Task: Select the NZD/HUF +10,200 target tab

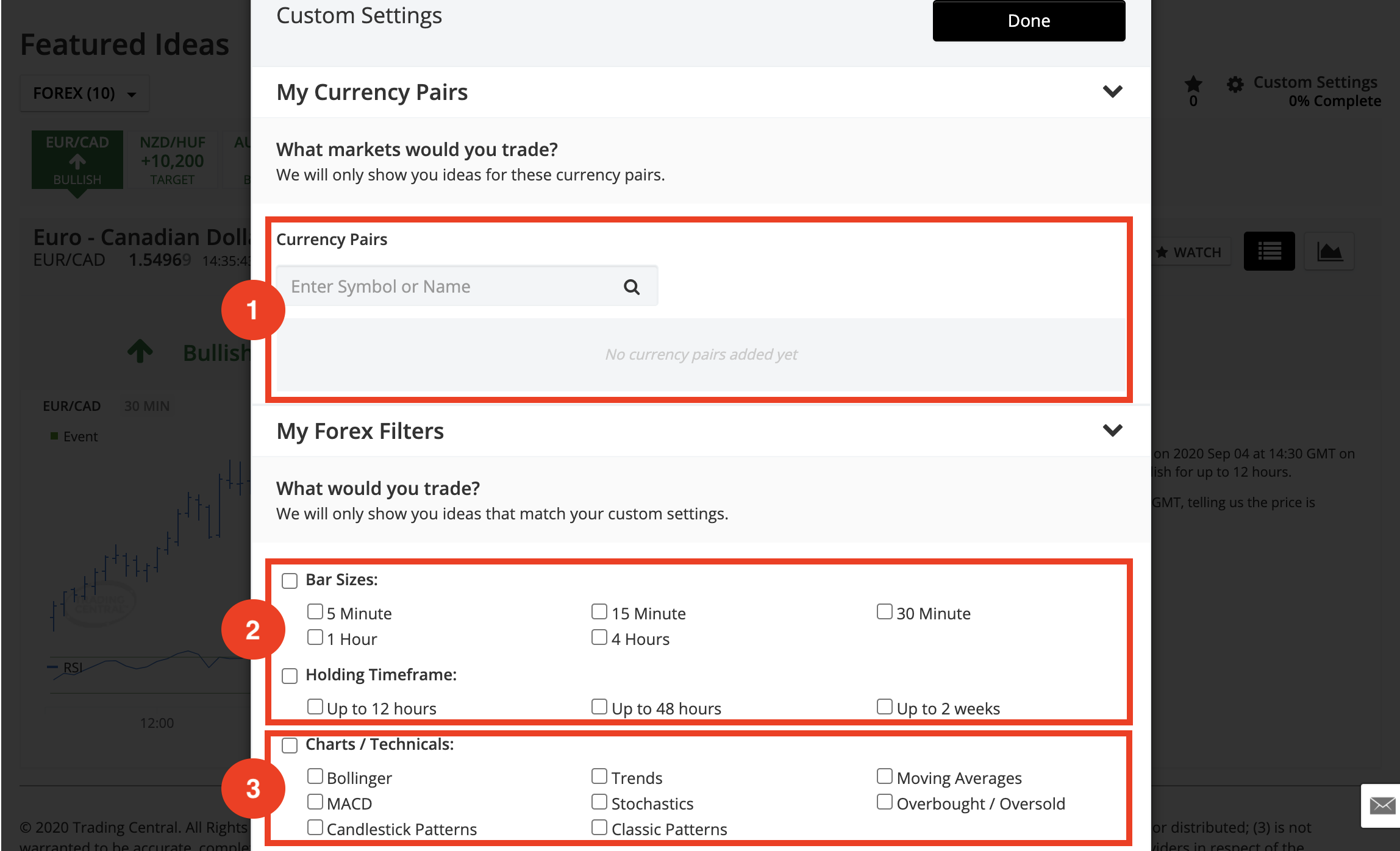Action: 172,160
